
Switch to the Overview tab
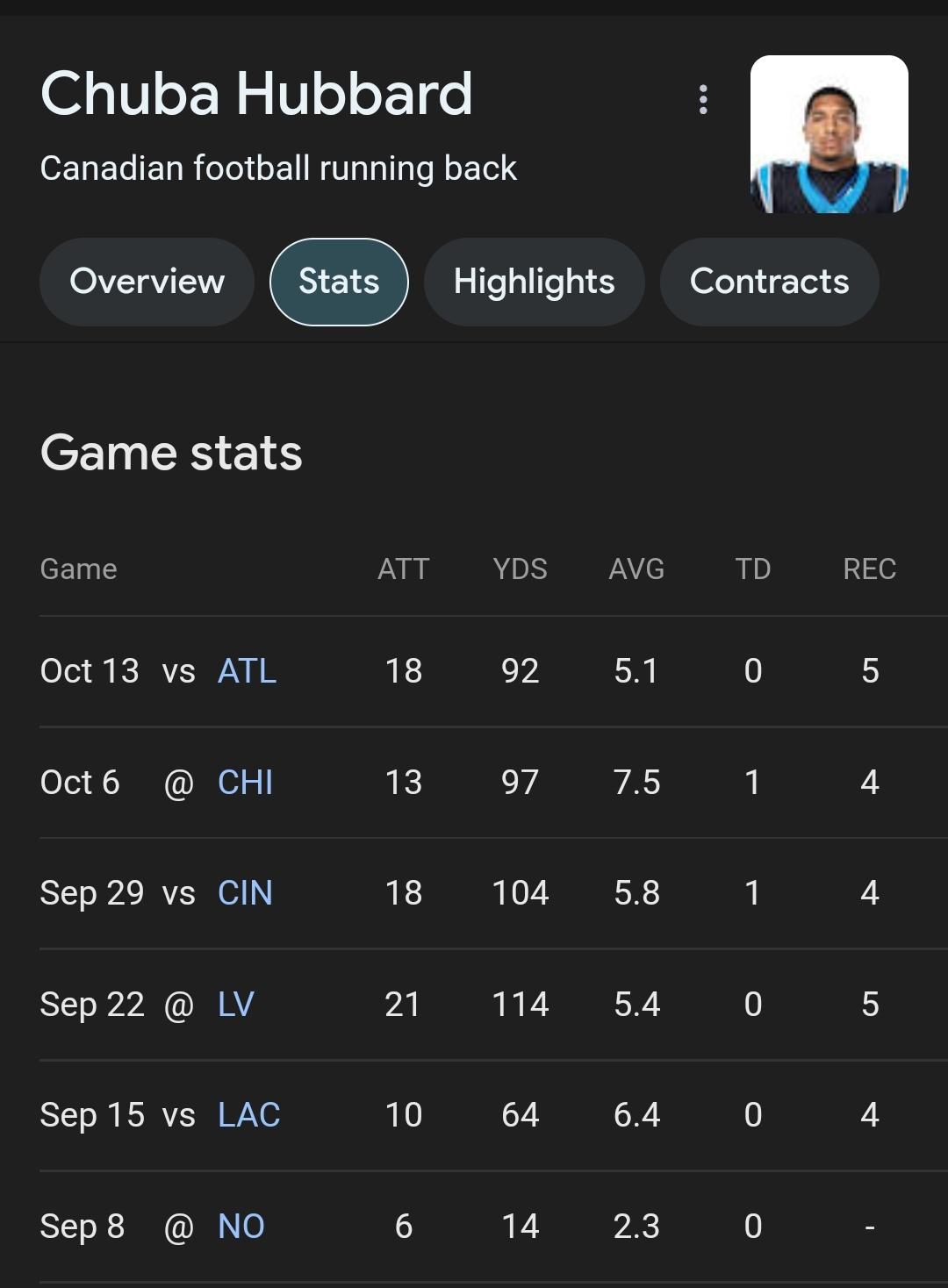click(x=147, y=282)
